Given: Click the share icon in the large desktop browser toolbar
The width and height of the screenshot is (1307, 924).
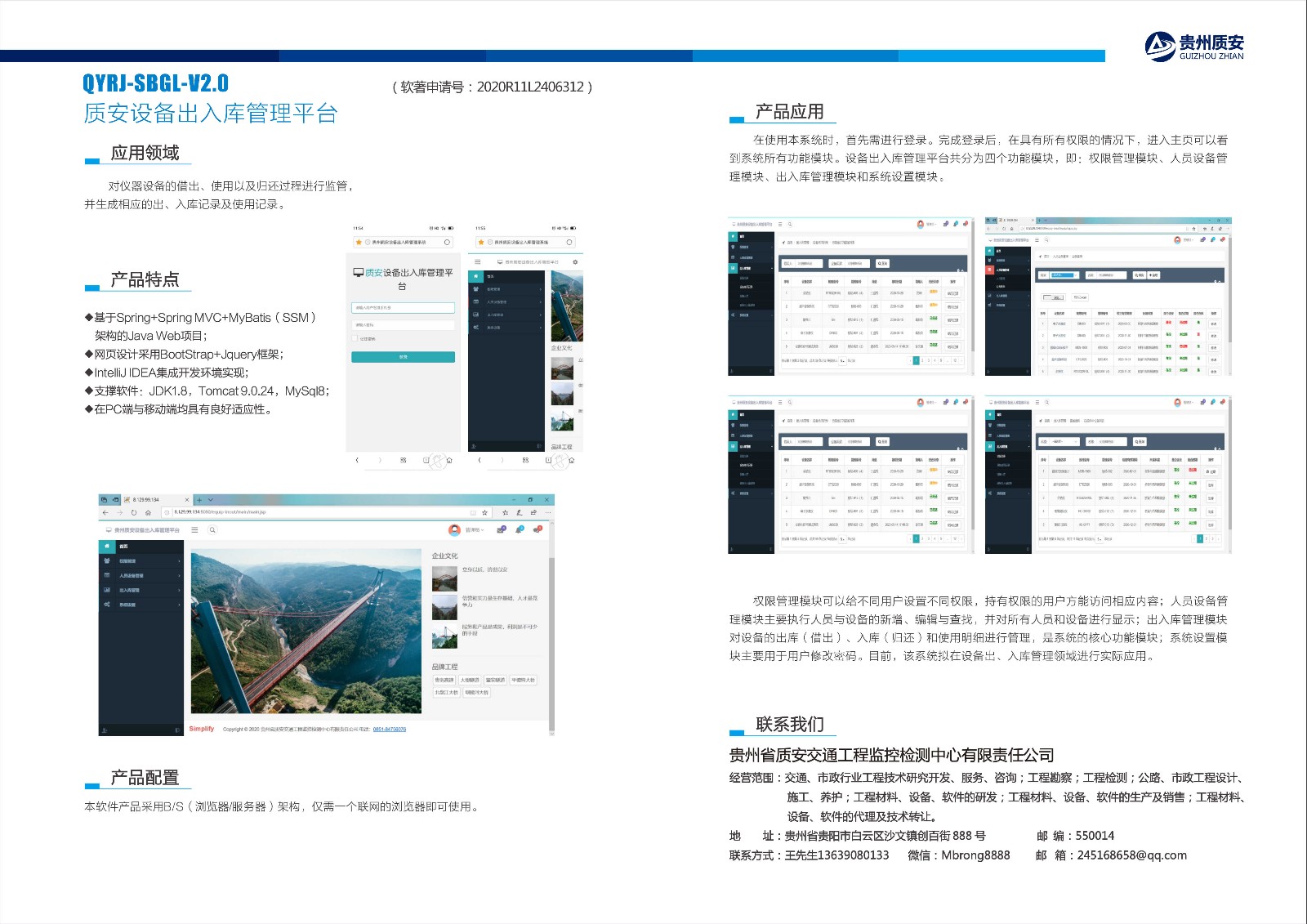Looking at the screenshot, I should pos(533,512).
